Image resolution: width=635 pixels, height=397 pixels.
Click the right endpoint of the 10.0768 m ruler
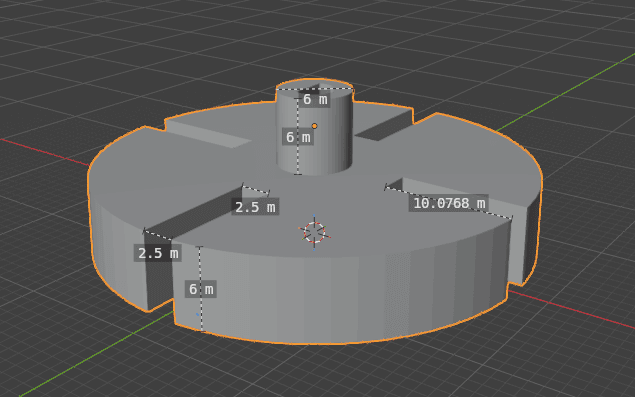(511, 219)
